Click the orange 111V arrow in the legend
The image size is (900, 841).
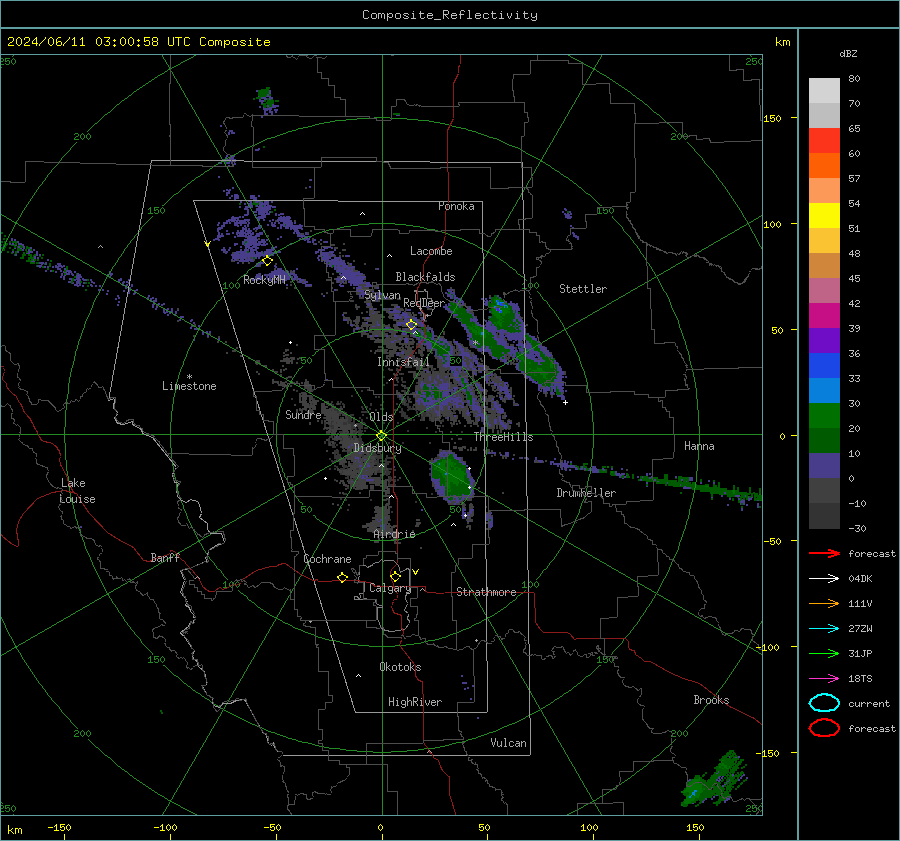coord(824,603)
